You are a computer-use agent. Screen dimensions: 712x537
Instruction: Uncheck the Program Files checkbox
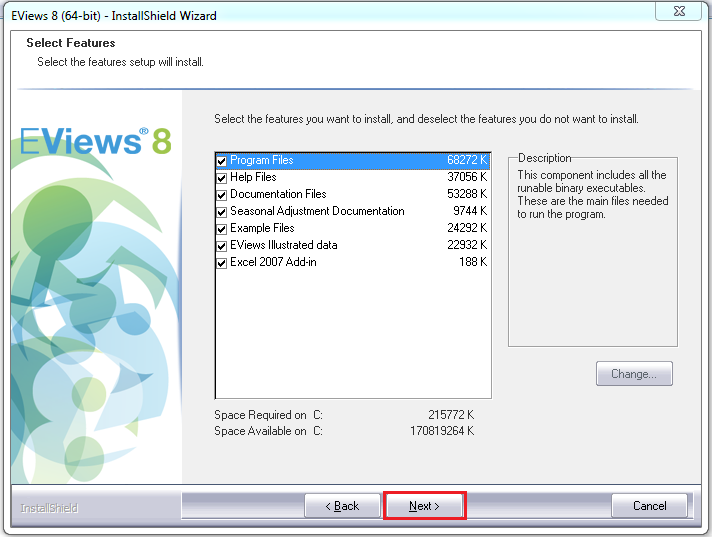click(222, 161)
